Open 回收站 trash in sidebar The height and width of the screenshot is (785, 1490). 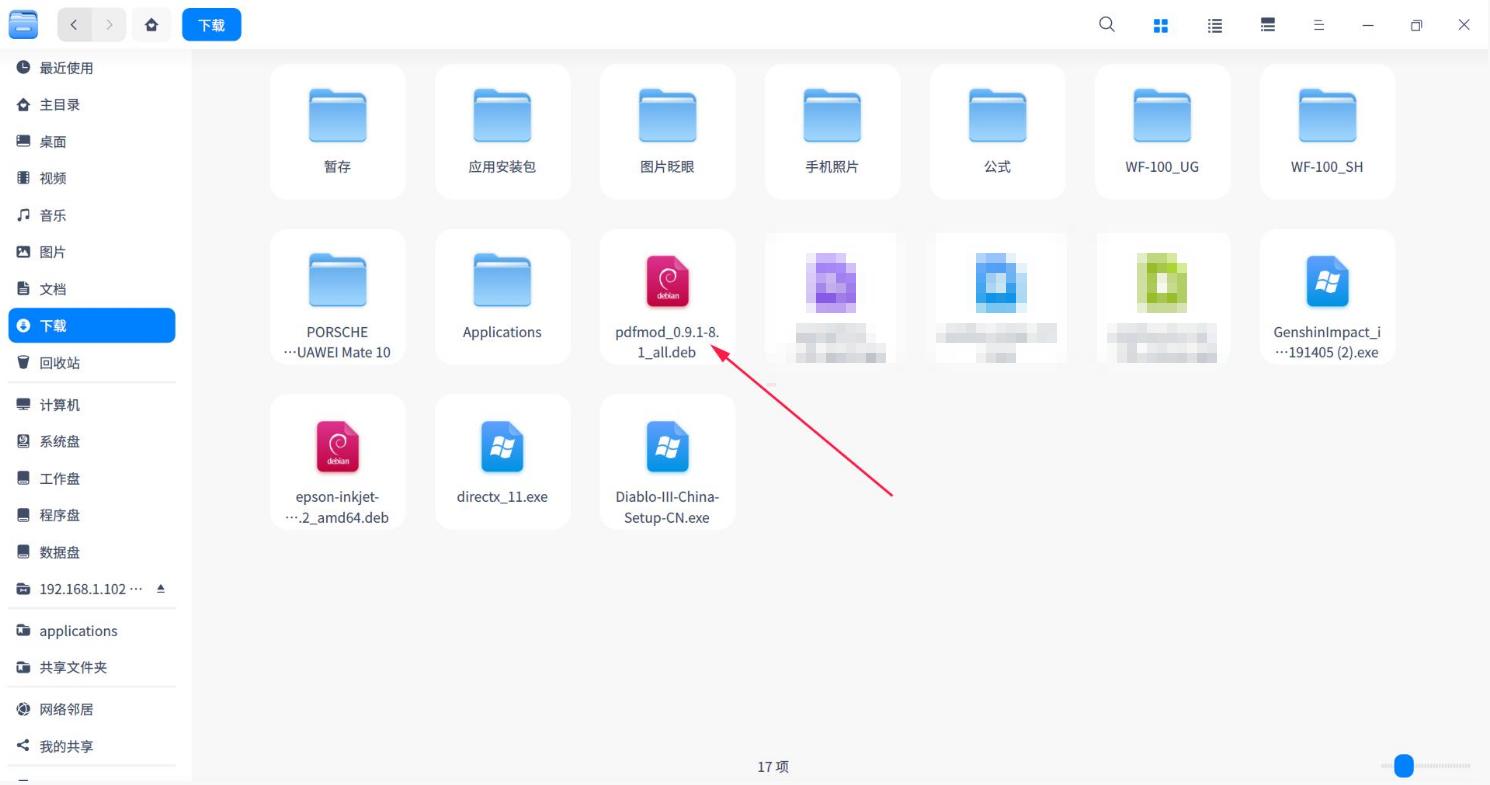point(59,363)
